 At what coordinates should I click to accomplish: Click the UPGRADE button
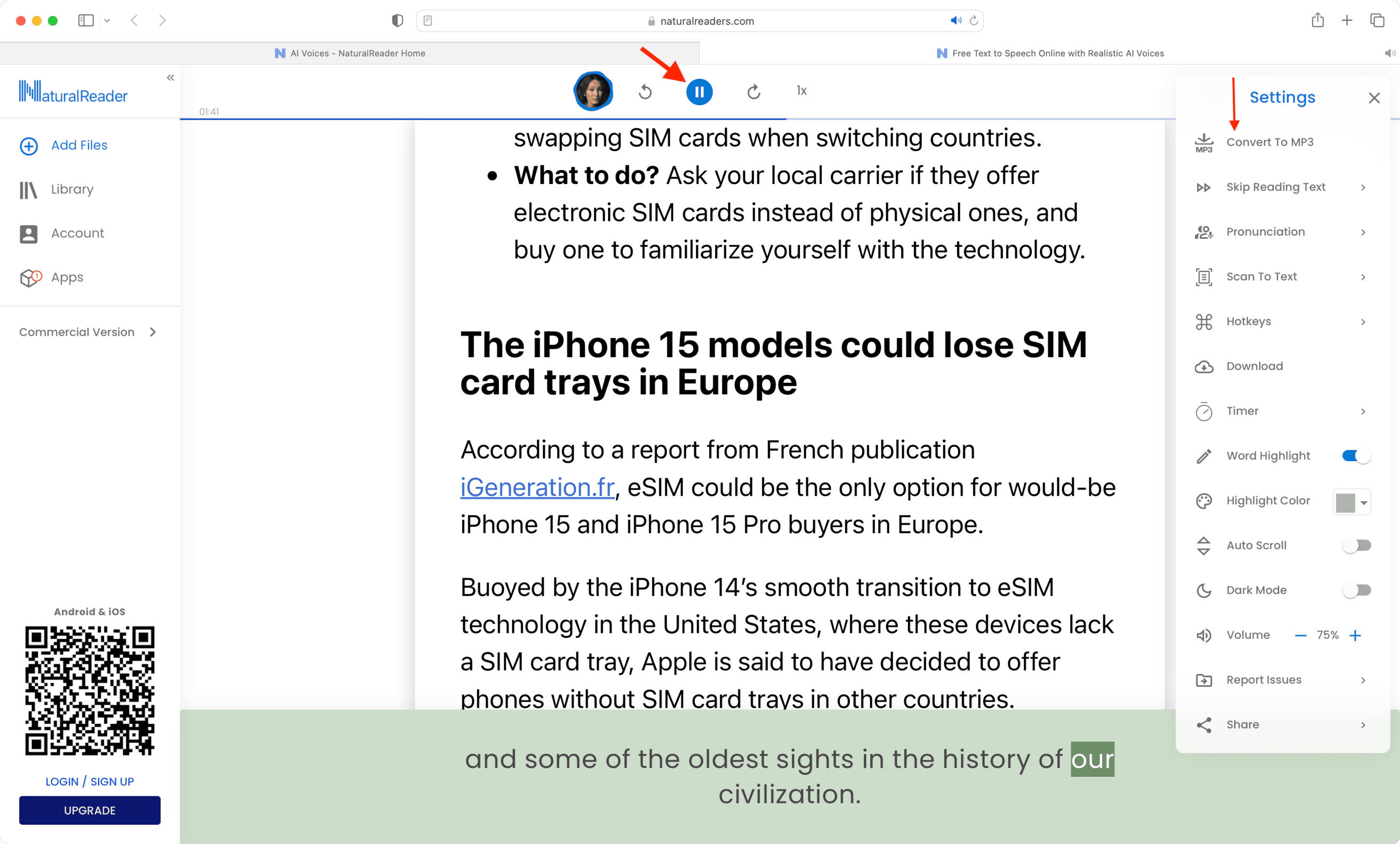(89, 810)
